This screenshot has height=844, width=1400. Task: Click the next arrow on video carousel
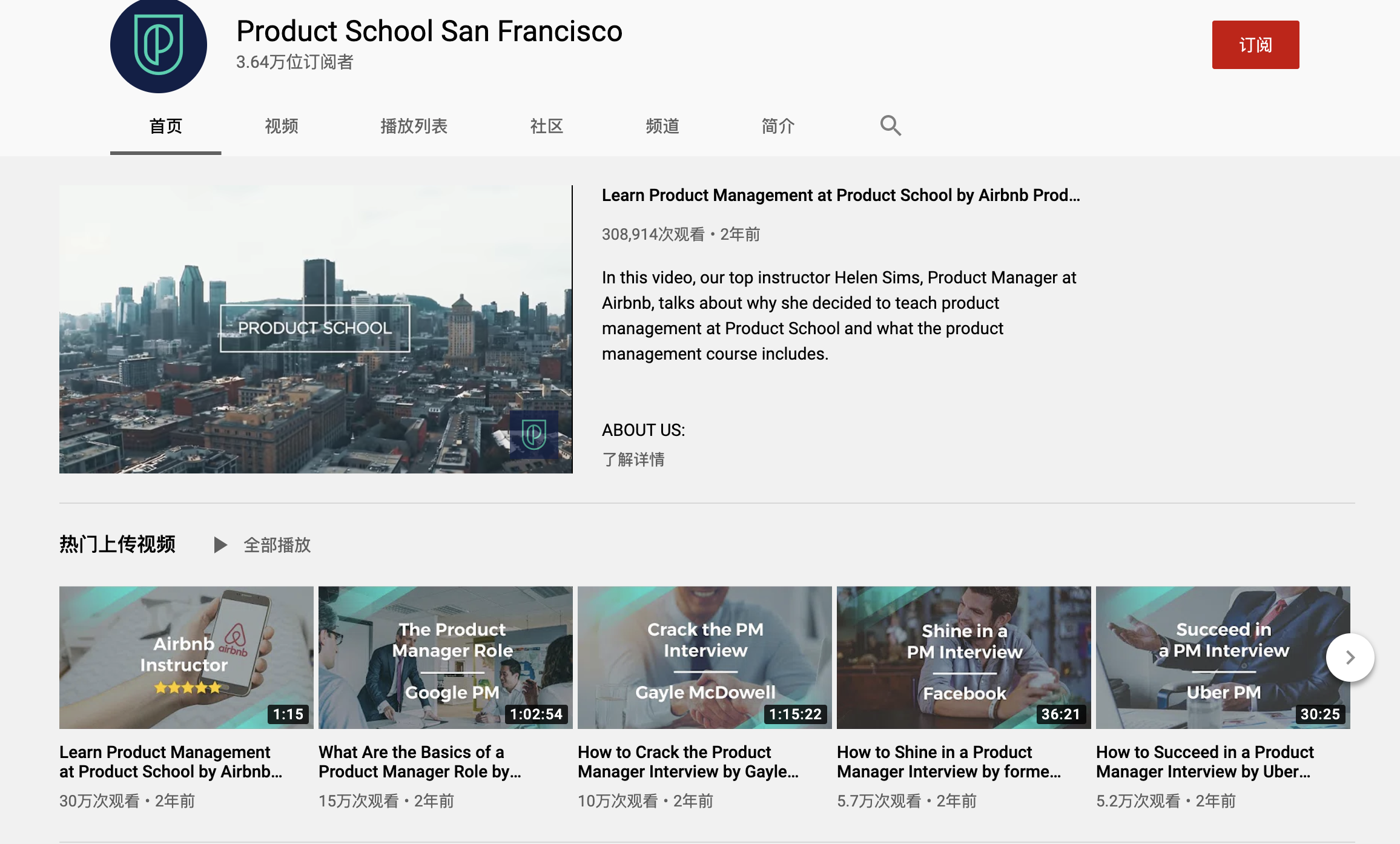[x=1350, y=658]
